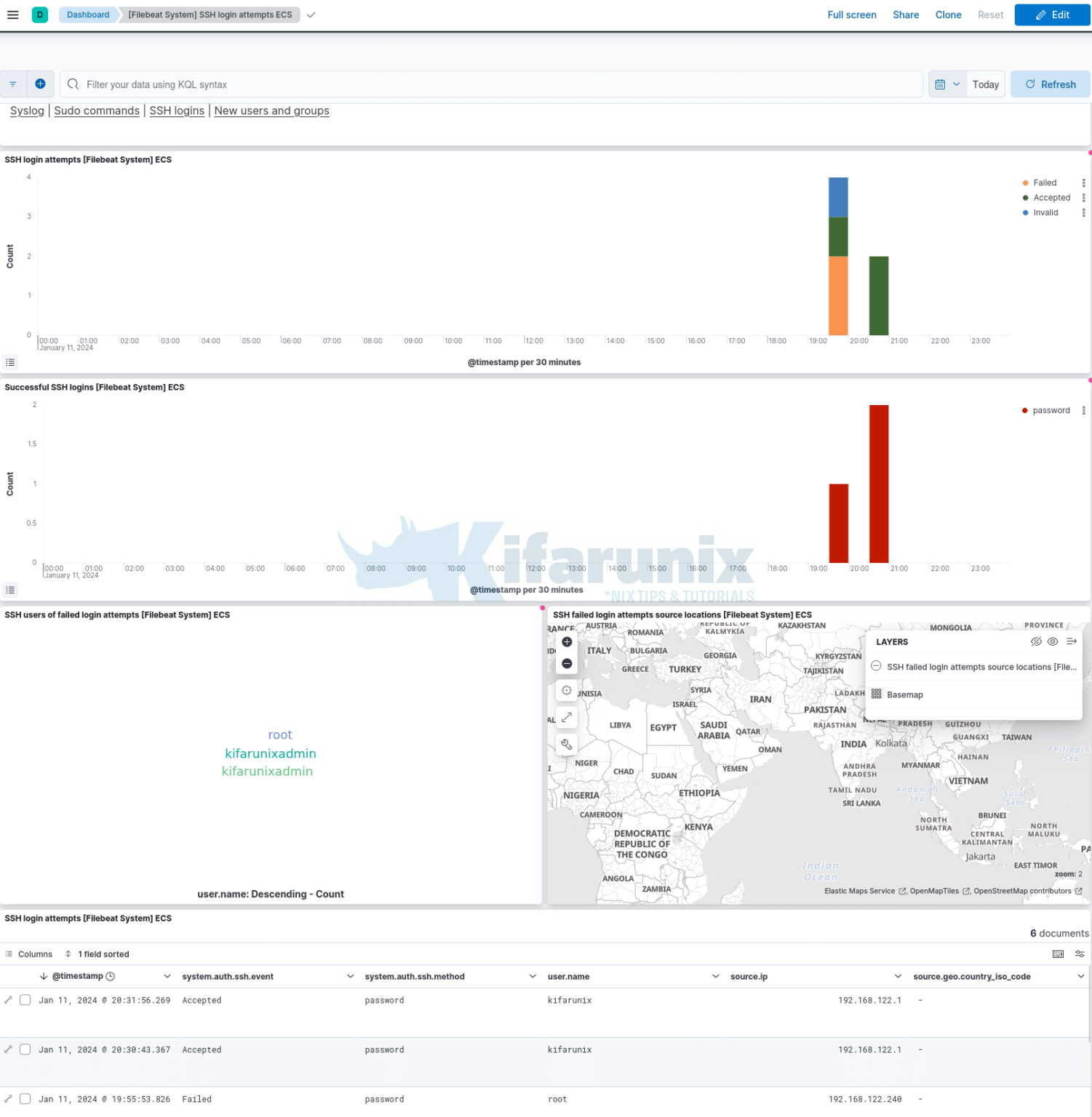The height and width of the screenshot is (1117, 1092).
Task: Show all layers using eye icon in Layers panel
Action: coord(1053,641)
